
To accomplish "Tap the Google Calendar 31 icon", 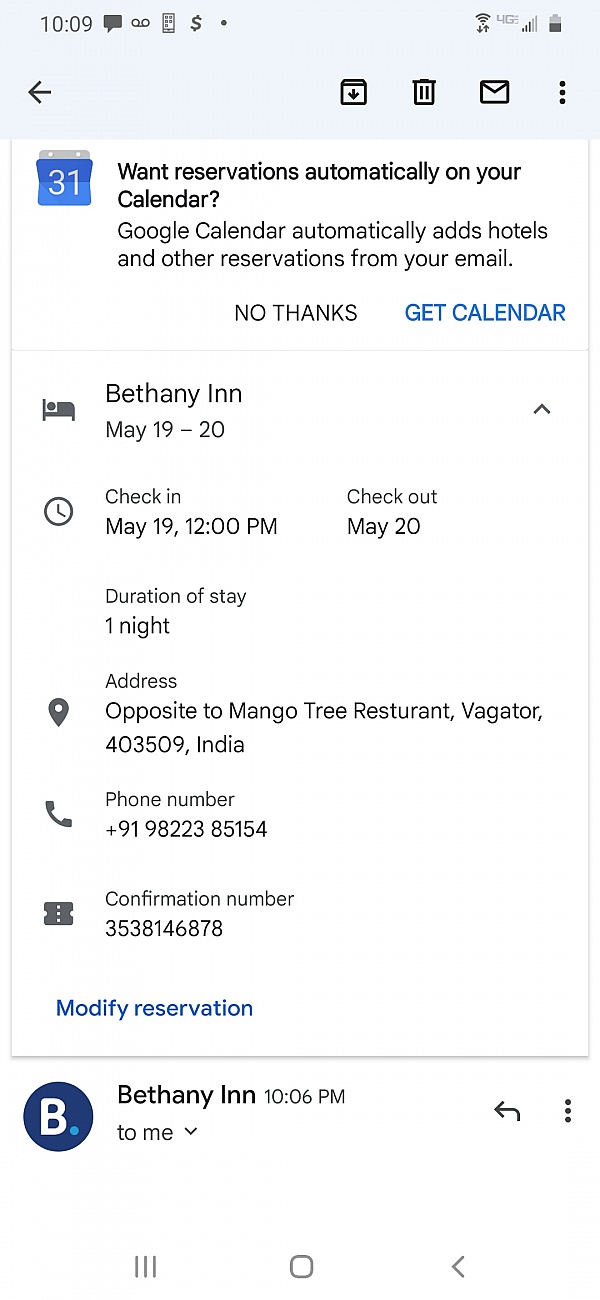I will tap(64, 179).
